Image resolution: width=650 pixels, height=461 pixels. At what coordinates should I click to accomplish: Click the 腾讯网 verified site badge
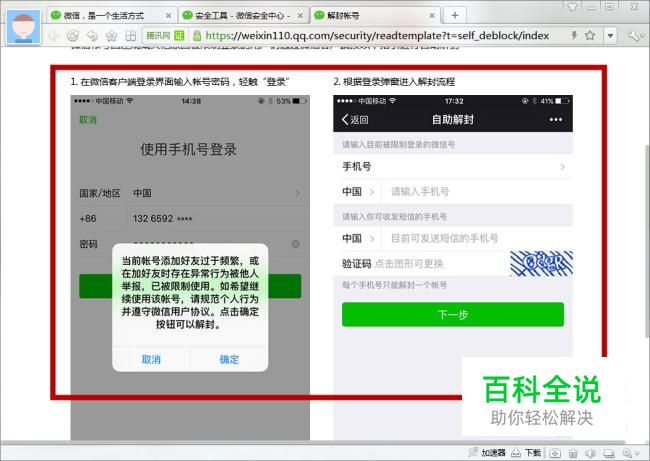pos(165,36)
